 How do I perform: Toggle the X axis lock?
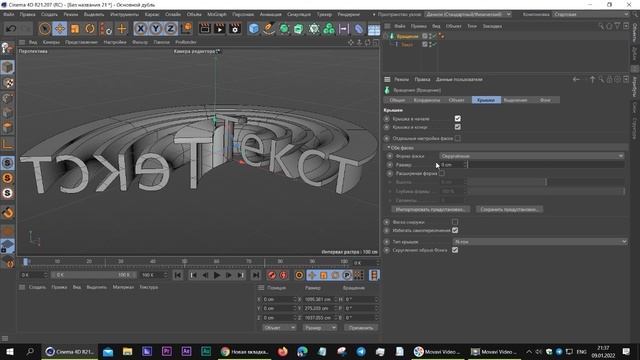[140, 29]
